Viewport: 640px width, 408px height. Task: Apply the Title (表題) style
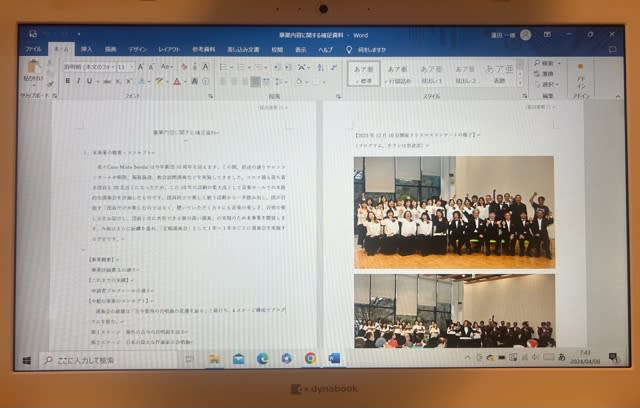coord(500,74)
